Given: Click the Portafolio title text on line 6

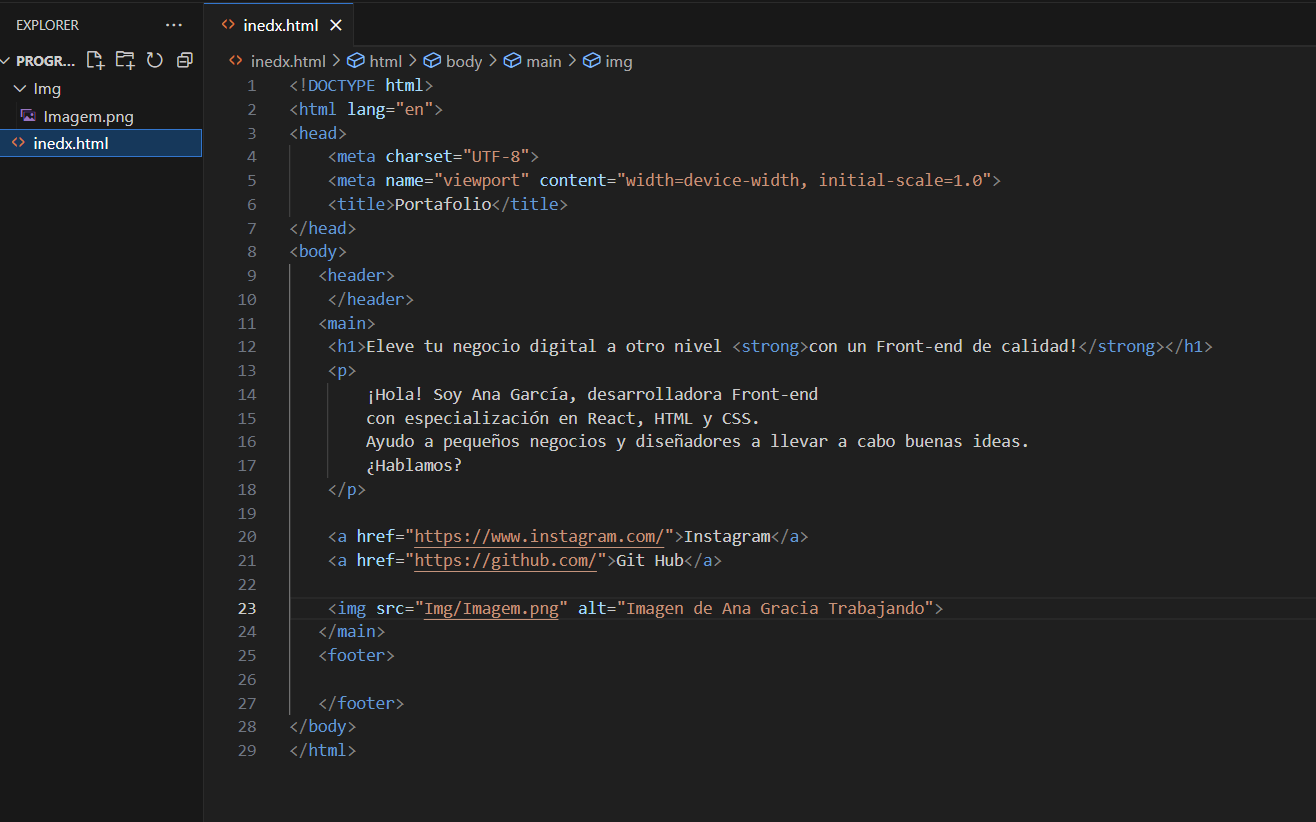Looking at the screenshot, I should [x=443, y=204].
